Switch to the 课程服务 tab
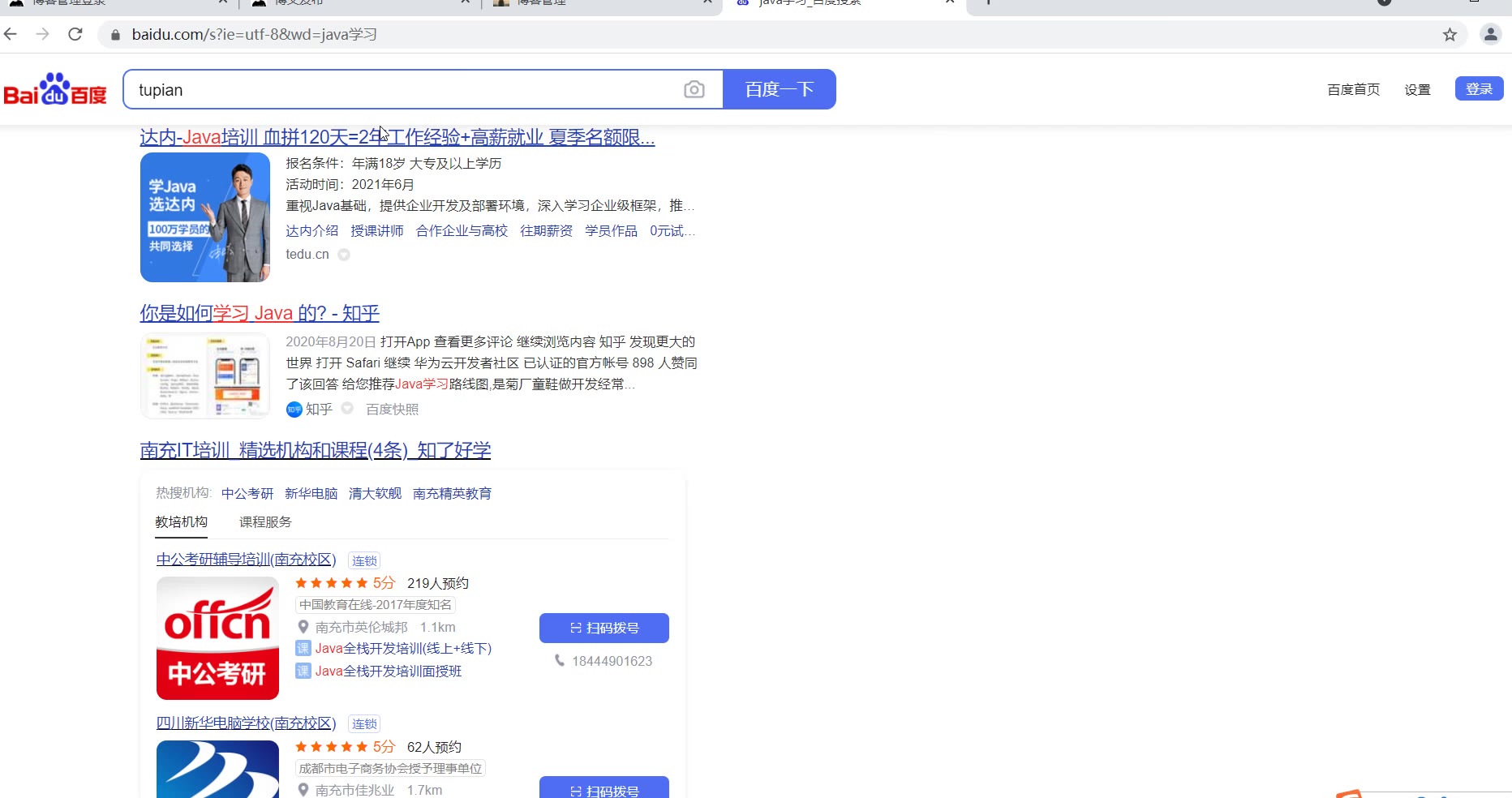 265,522
